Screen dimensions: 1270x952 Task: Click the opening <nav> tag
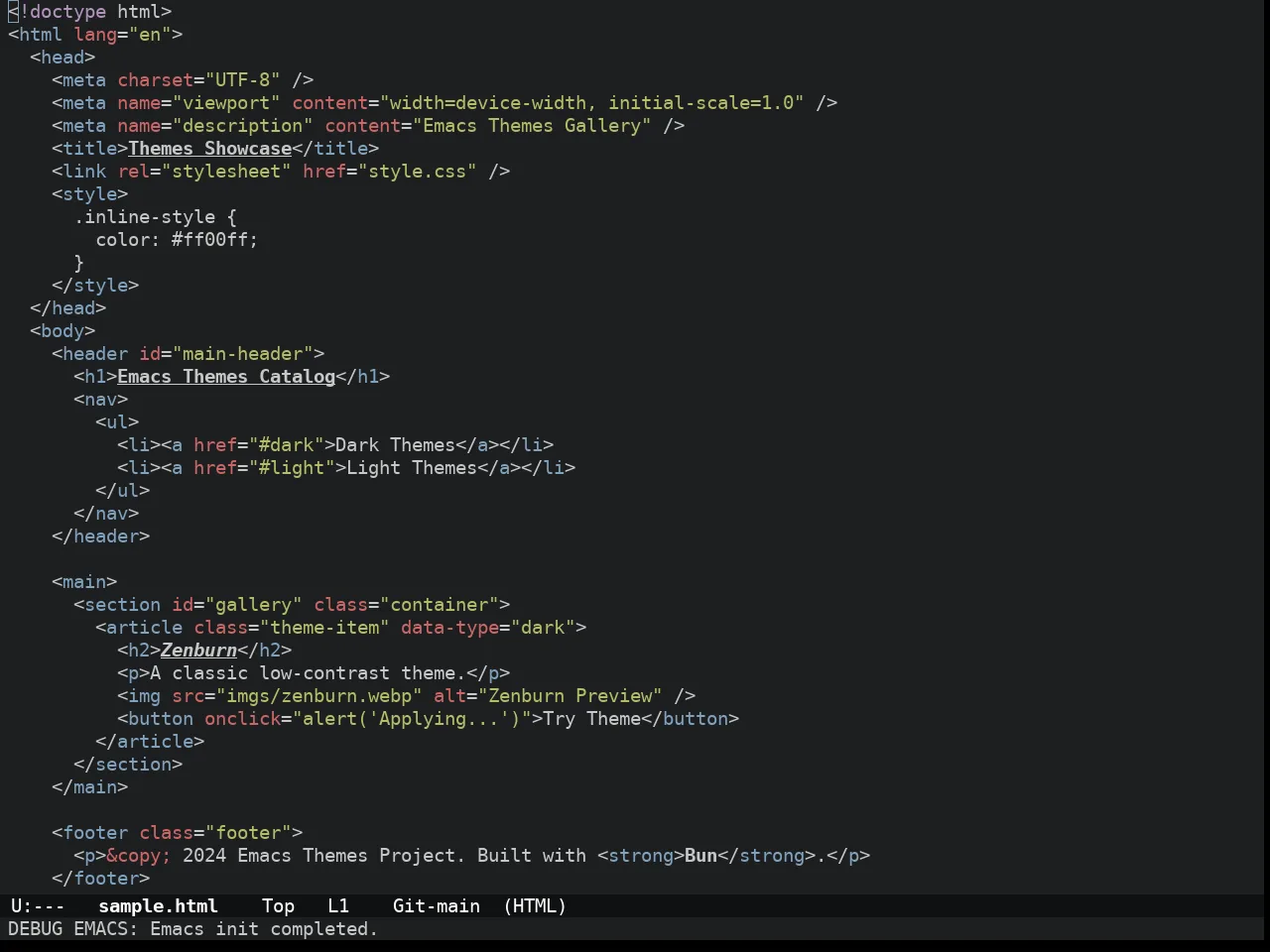point(101,399)
